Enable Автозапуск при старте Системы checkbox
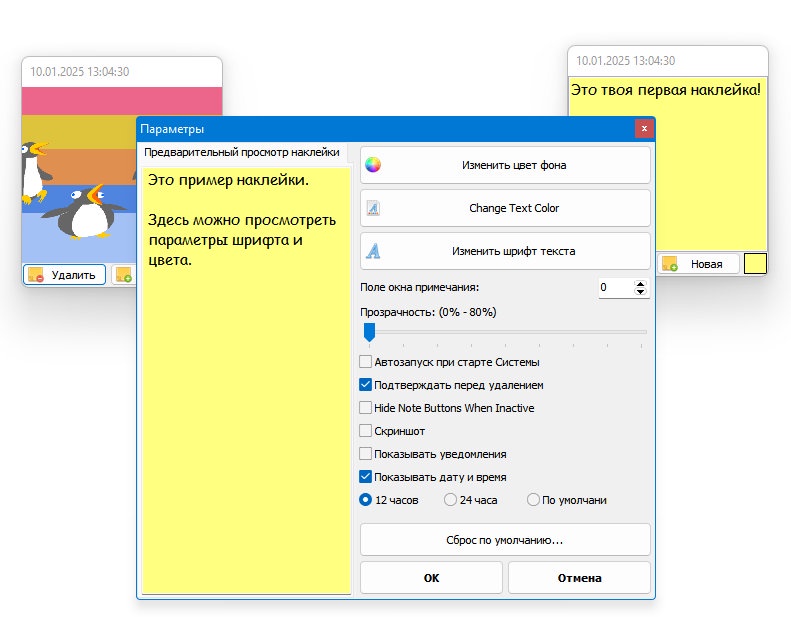Screen dimensions: 791x617 [365, 362]
